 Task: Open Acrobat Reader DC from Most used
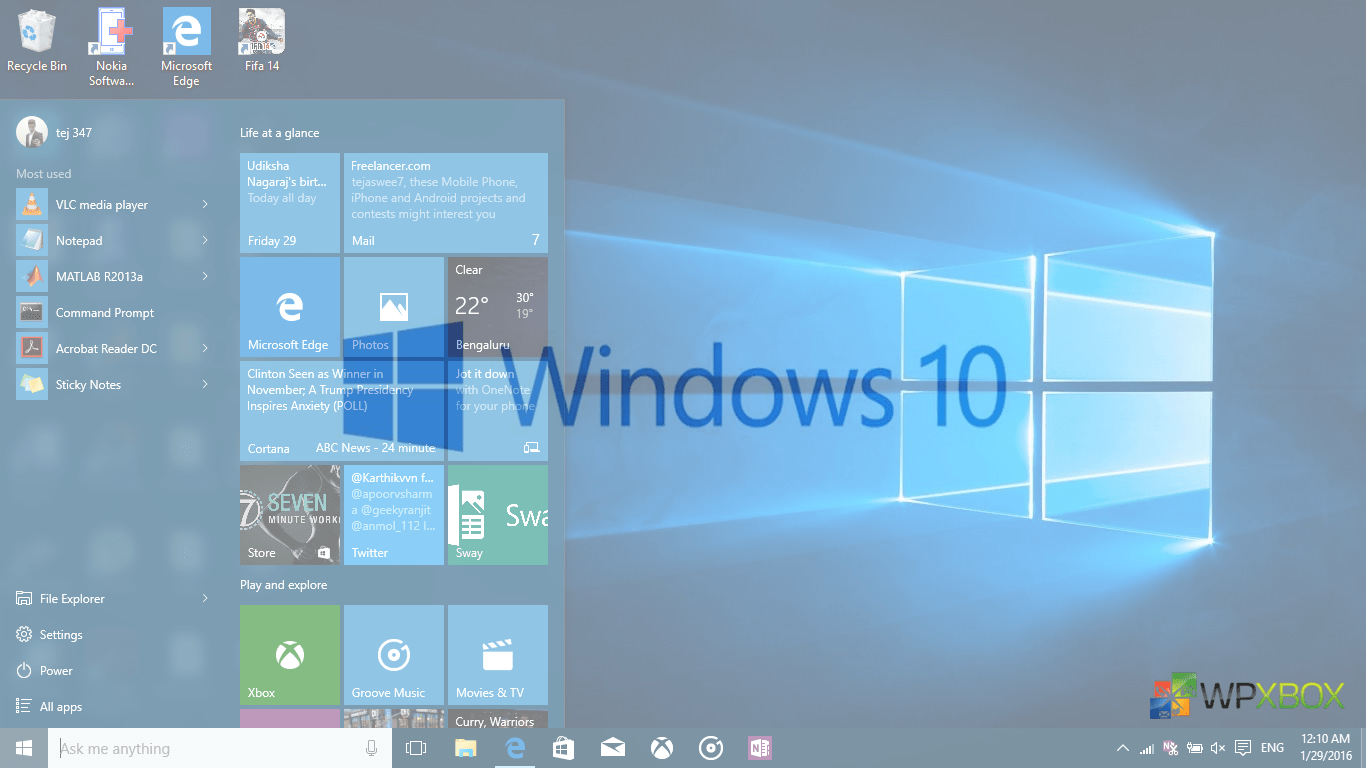115,349
